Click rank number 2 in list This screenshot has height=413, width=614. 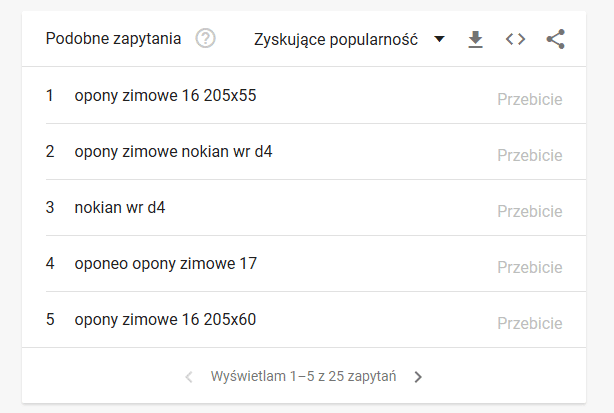[50, 151]
